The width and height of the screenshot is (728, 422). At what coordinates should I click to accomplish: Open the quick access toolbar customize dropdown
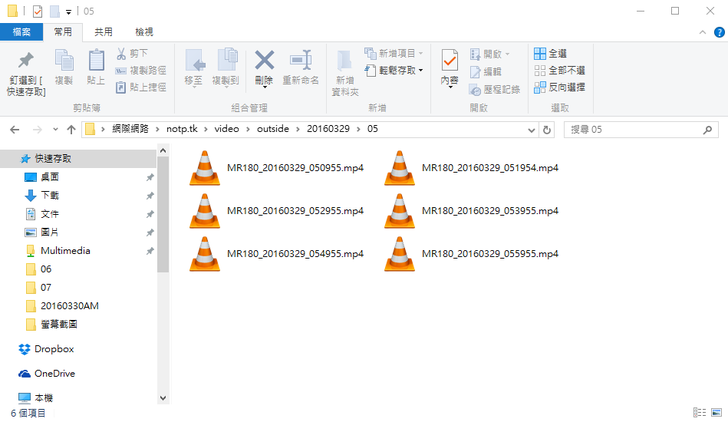point(68,12)
